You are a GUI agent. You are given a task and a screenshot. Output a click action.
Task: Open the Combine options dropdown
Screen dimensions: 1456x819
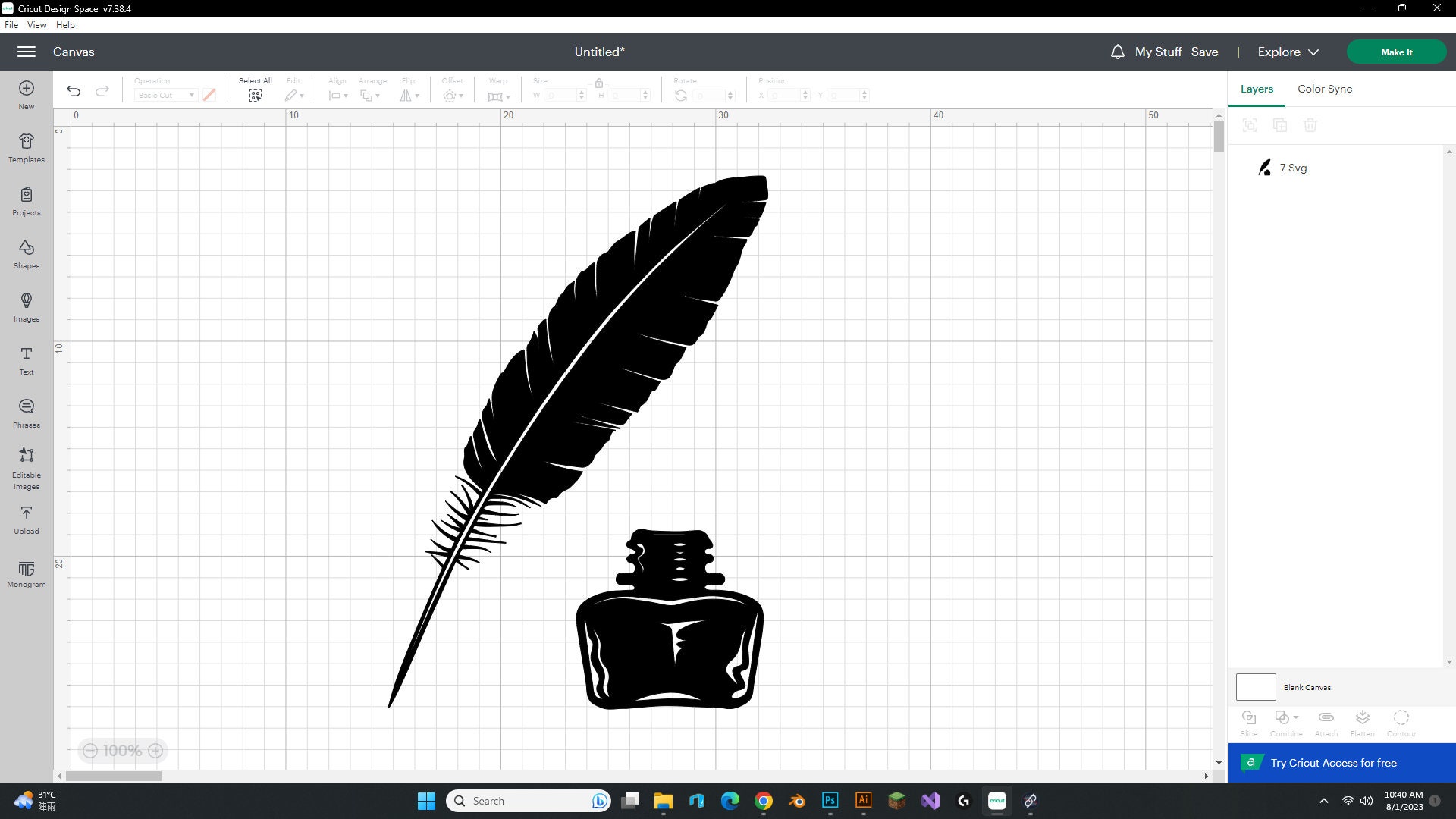click(x=1294, y=717)
